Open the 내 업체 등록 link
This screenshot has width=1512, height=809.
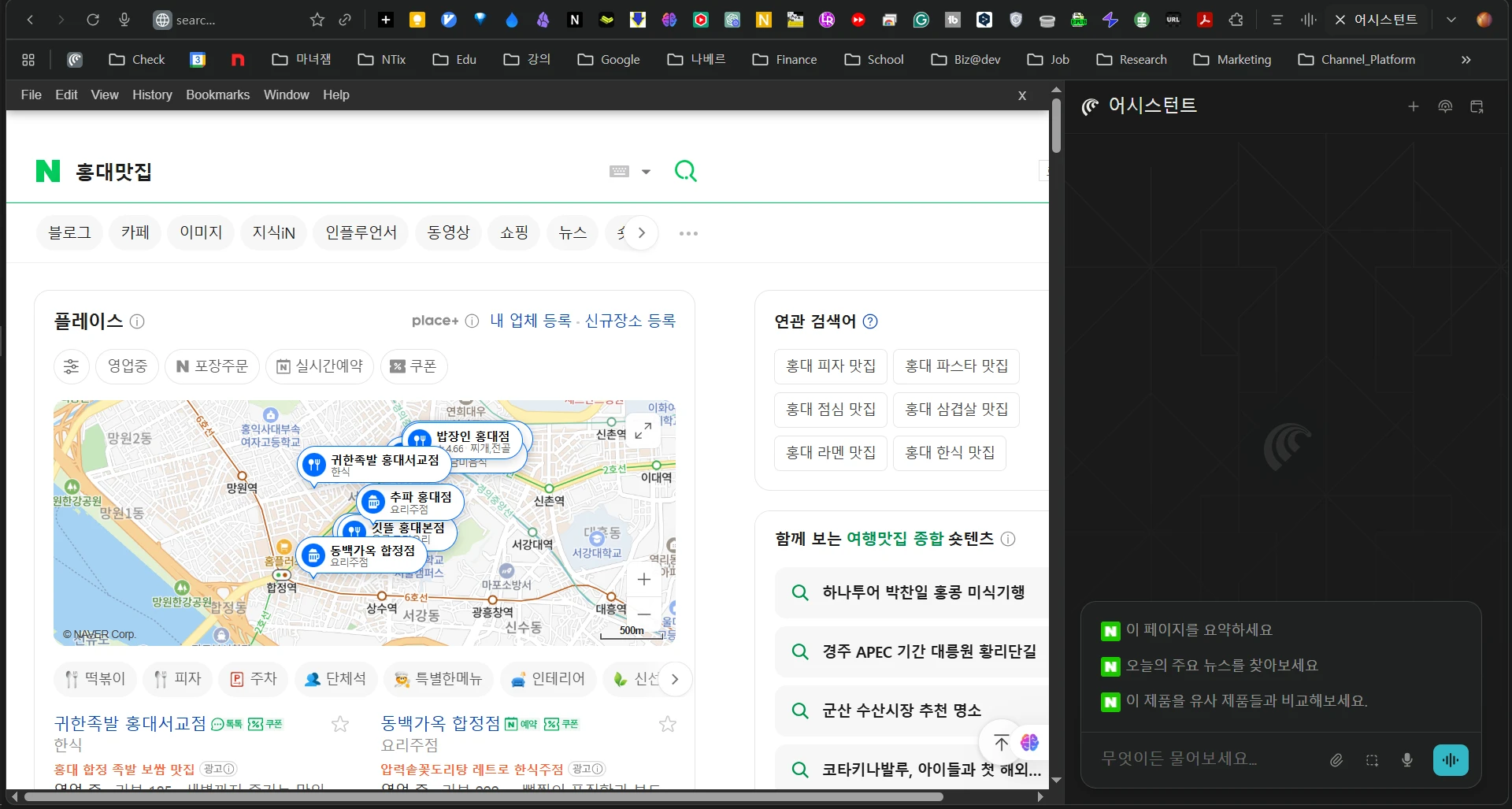click(x=530, y=321)
